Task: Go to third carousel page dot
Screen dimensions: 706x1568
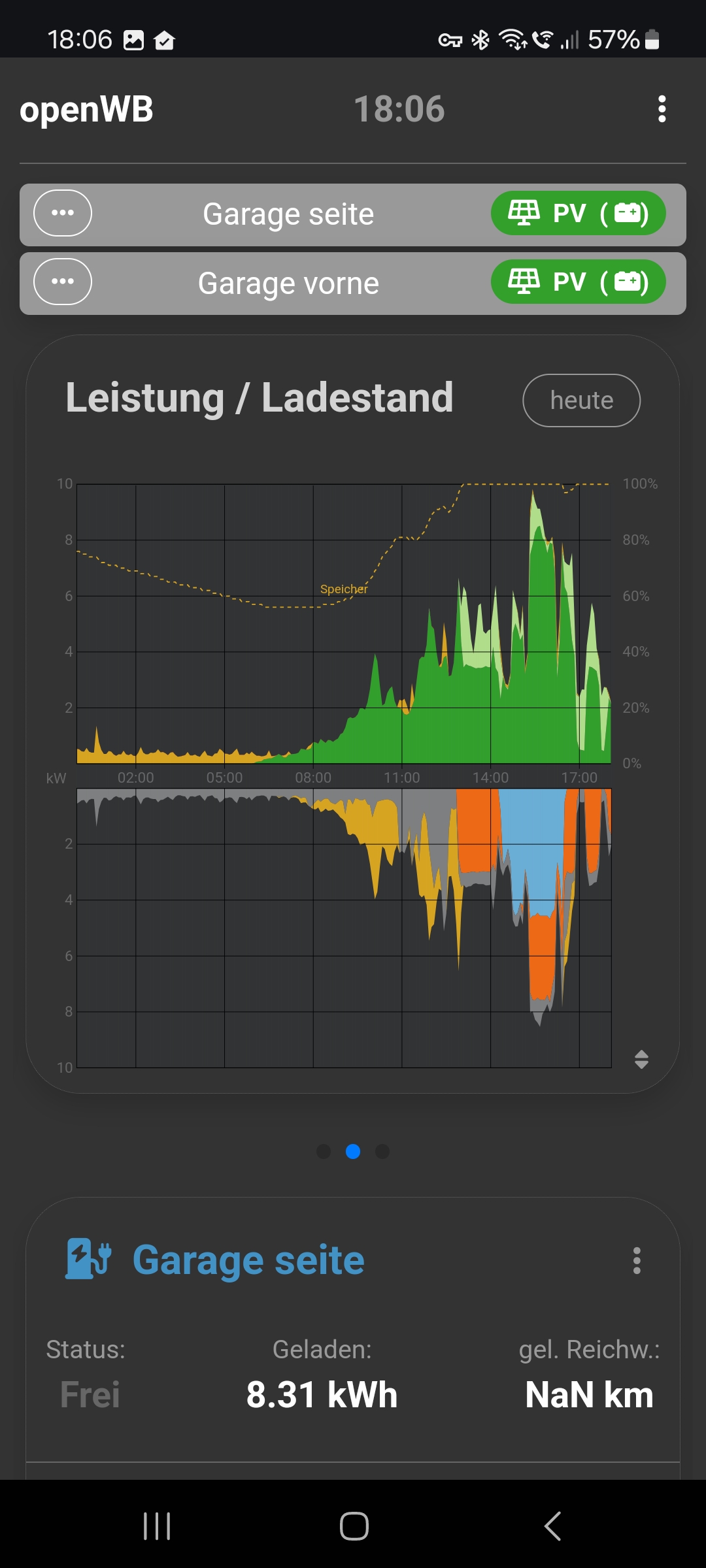Action: tap(382, 1151)
